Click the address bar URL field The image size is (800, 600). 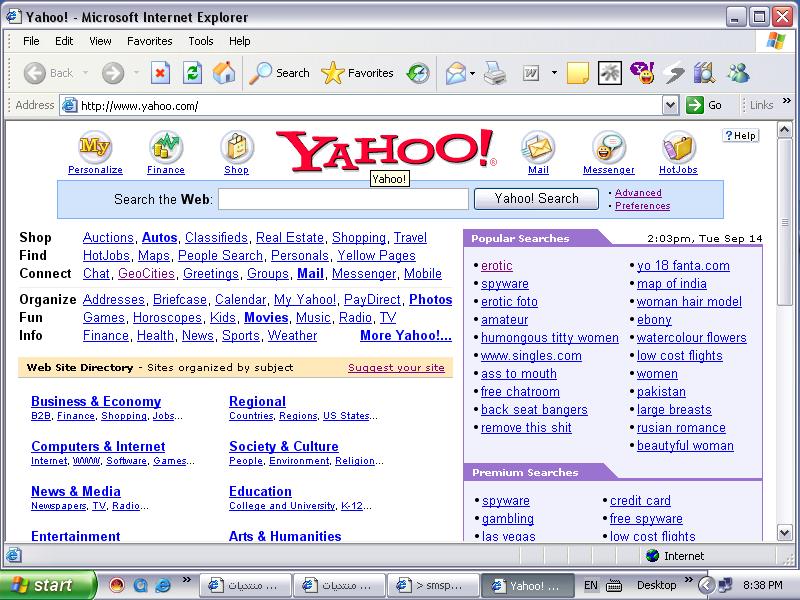(x=362, y=106)
